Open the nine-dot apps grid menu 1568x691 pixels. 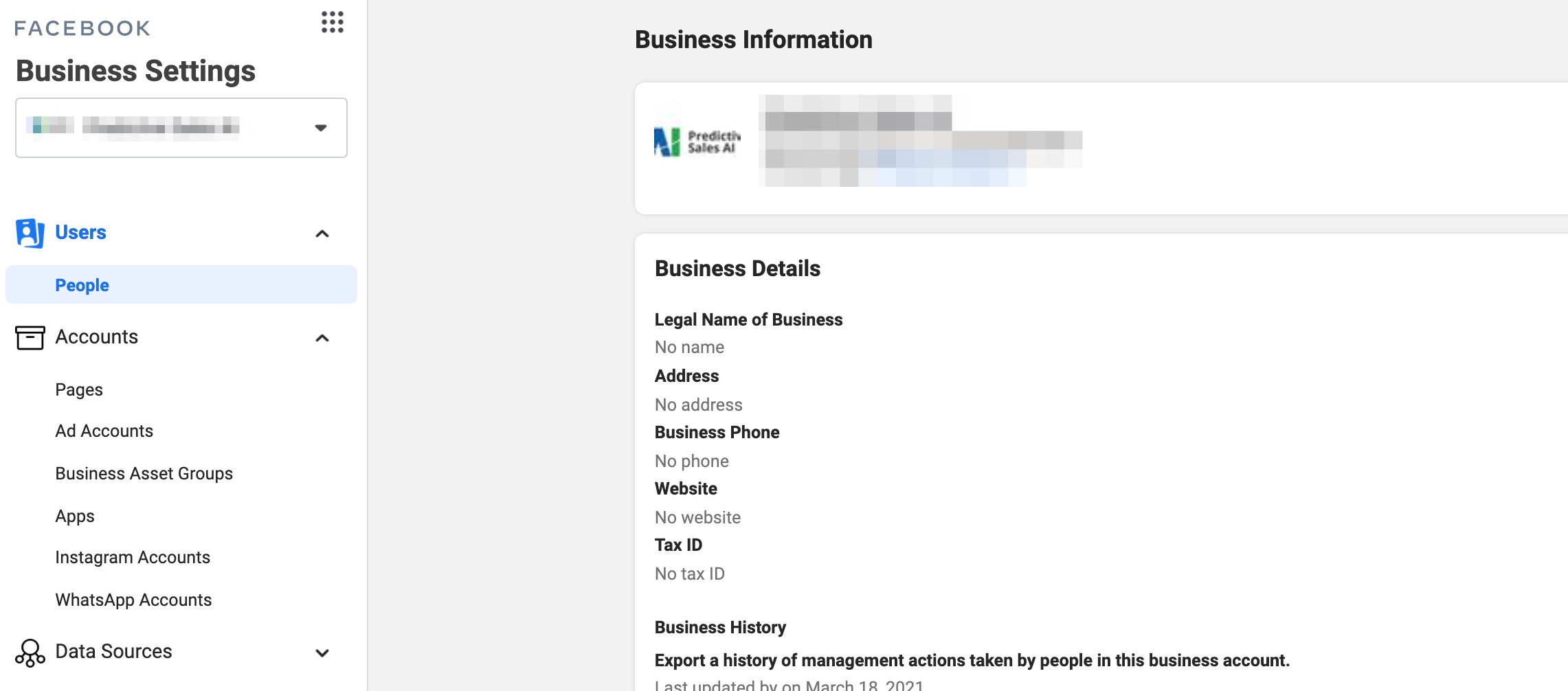coord(333,23)
